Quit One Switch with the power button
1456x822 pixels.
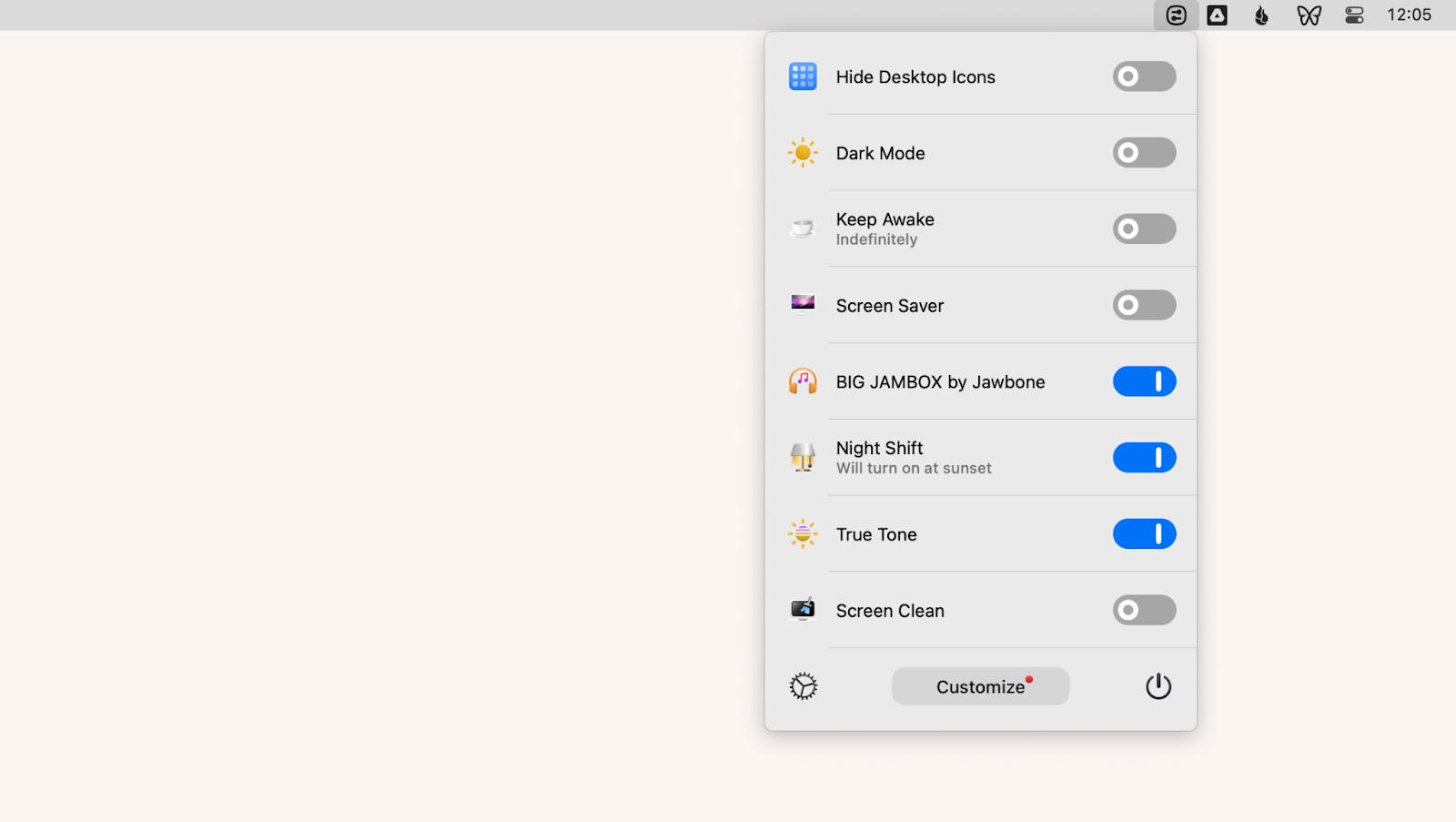pyautogui.click(x=1158, y=685)
